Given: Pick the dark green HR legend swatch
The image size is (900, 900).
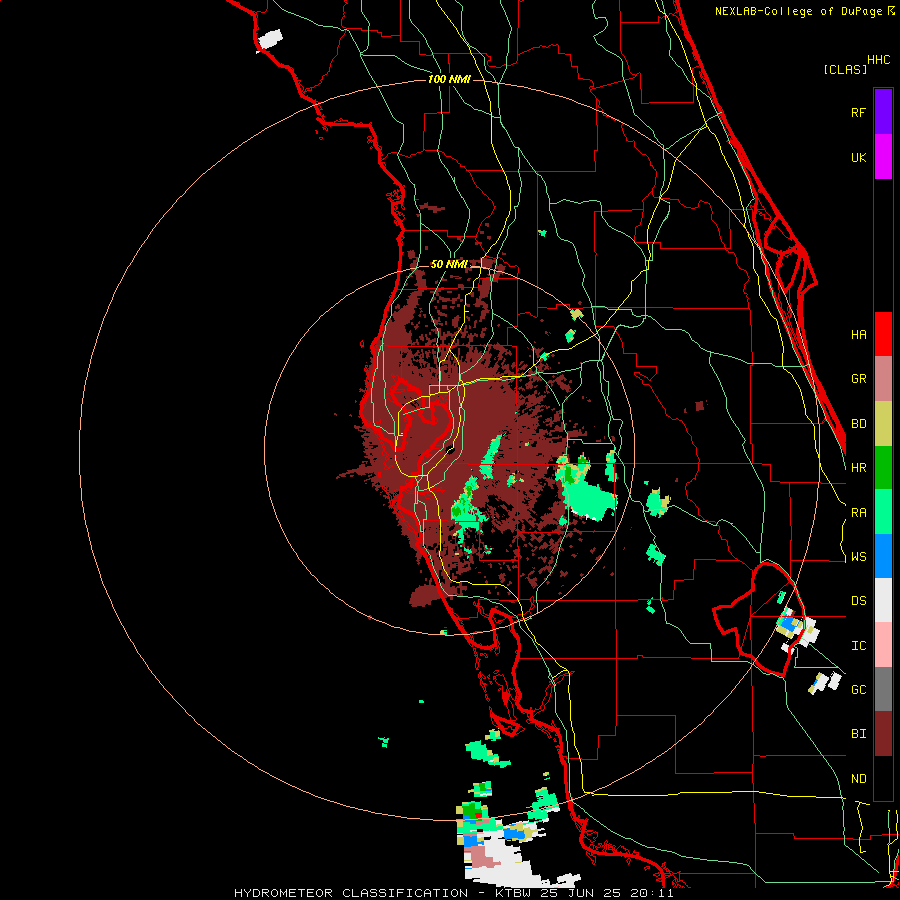Looking at the screenshot, I should pos(883,468).
